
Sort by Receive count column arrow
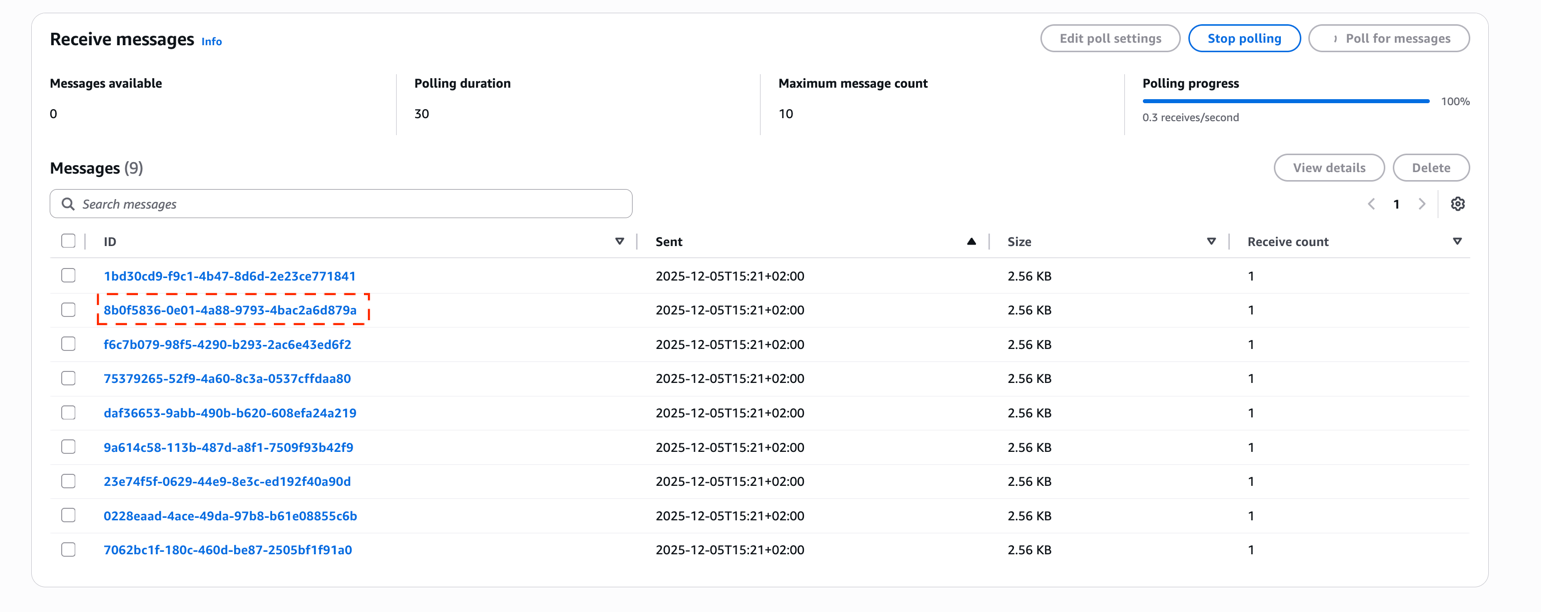tap(1457, 242)
